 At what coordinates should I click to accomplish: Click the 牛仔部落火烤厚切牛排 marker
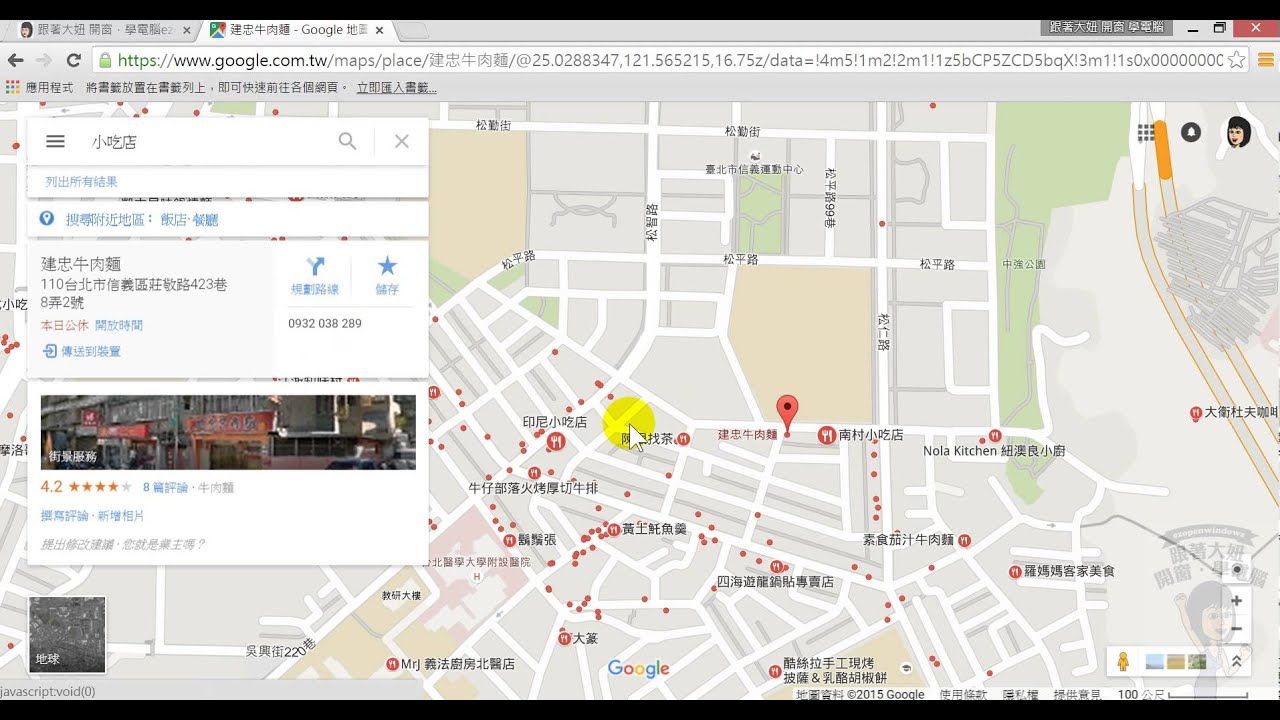point(534,472)
